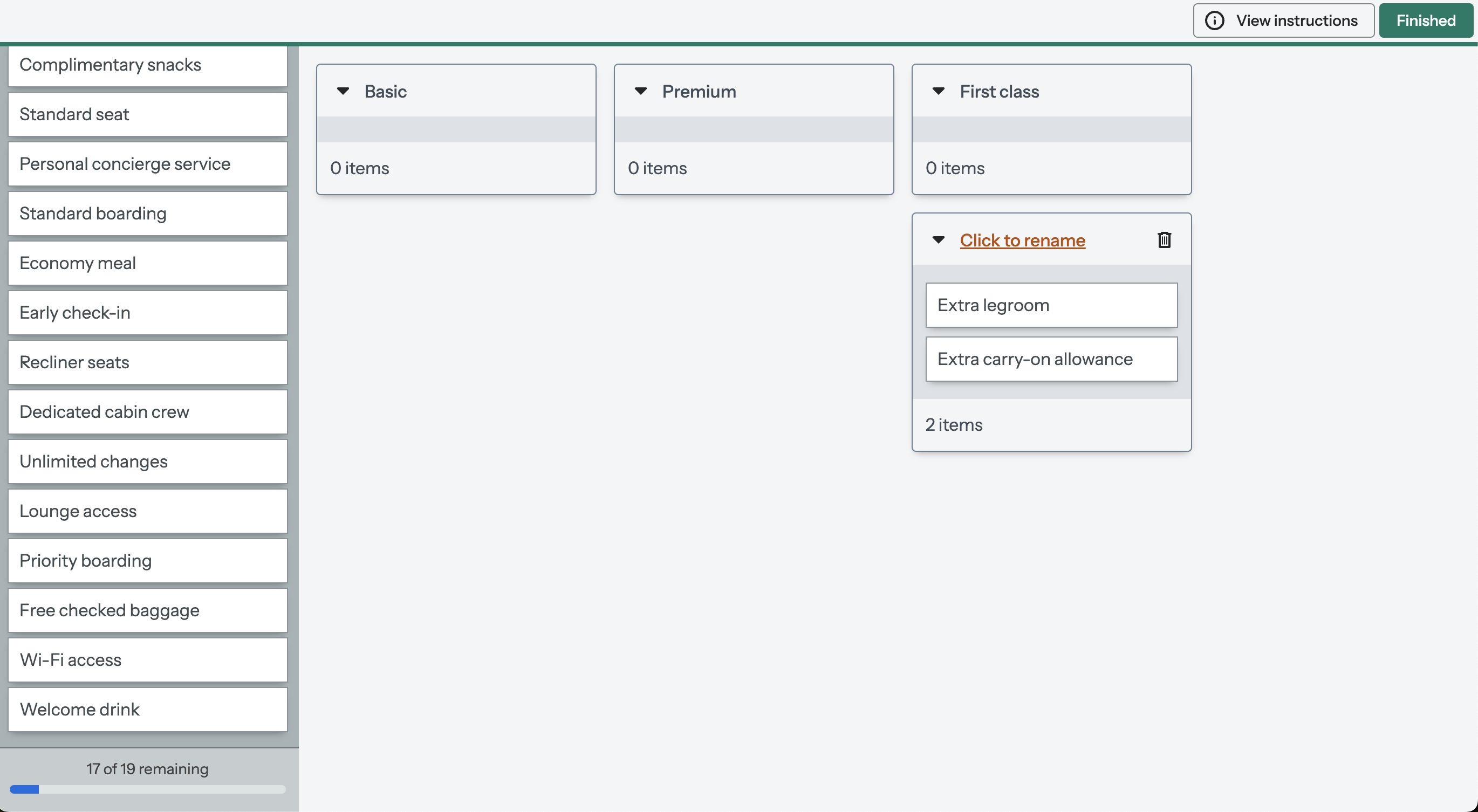Viewport: 1478px width, 812px height.
Task: Select the Recliner seats card
Action: click(x=147, y=362)
